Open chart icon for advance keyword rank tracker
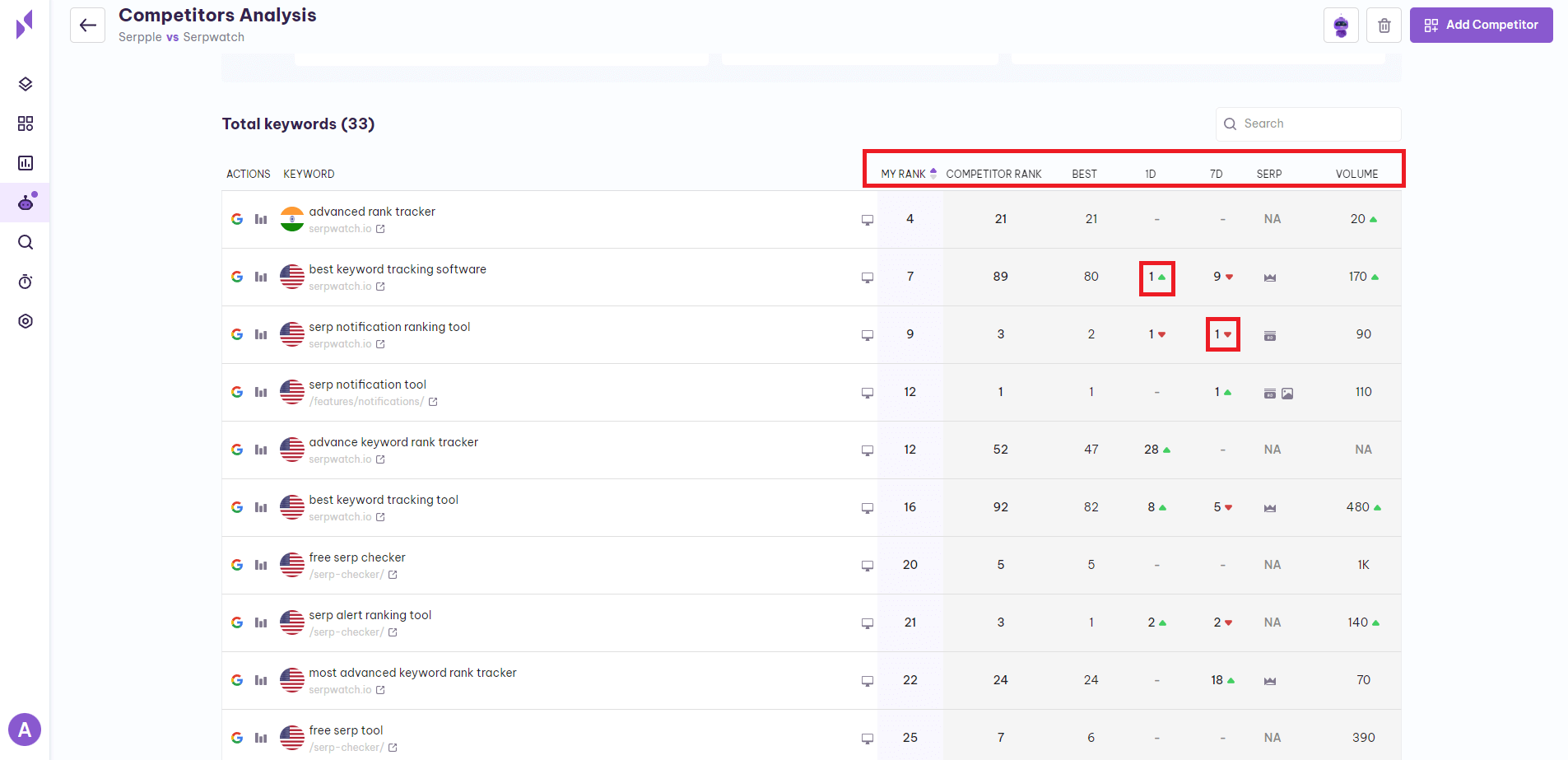This screenshot has height=760, width=1568. click(x=261, y=450)
